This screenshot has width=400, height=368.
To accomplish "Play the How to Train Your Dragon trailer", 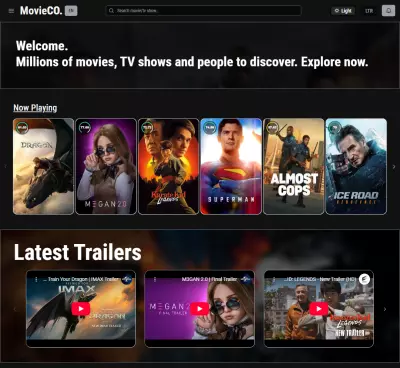I will pyautogui.click(x=81, y=309).
